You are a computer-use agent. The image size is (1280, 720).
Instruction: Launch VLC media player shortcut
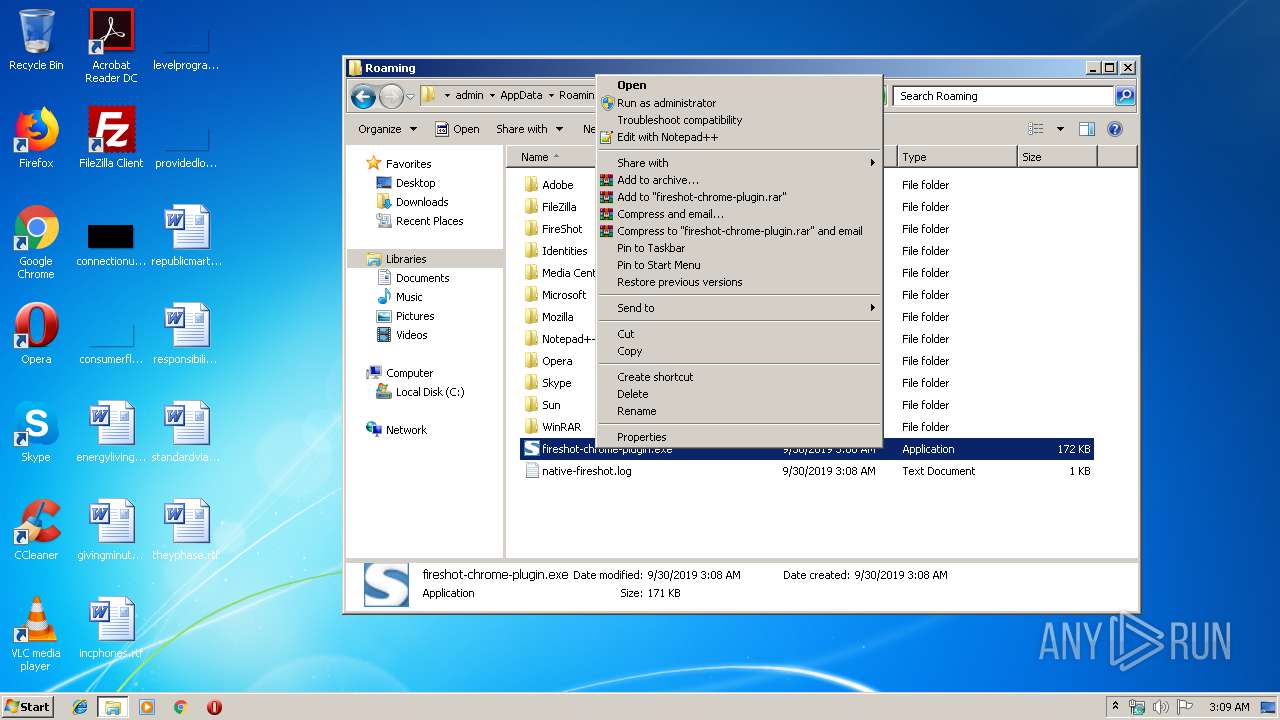click(36, 634)
